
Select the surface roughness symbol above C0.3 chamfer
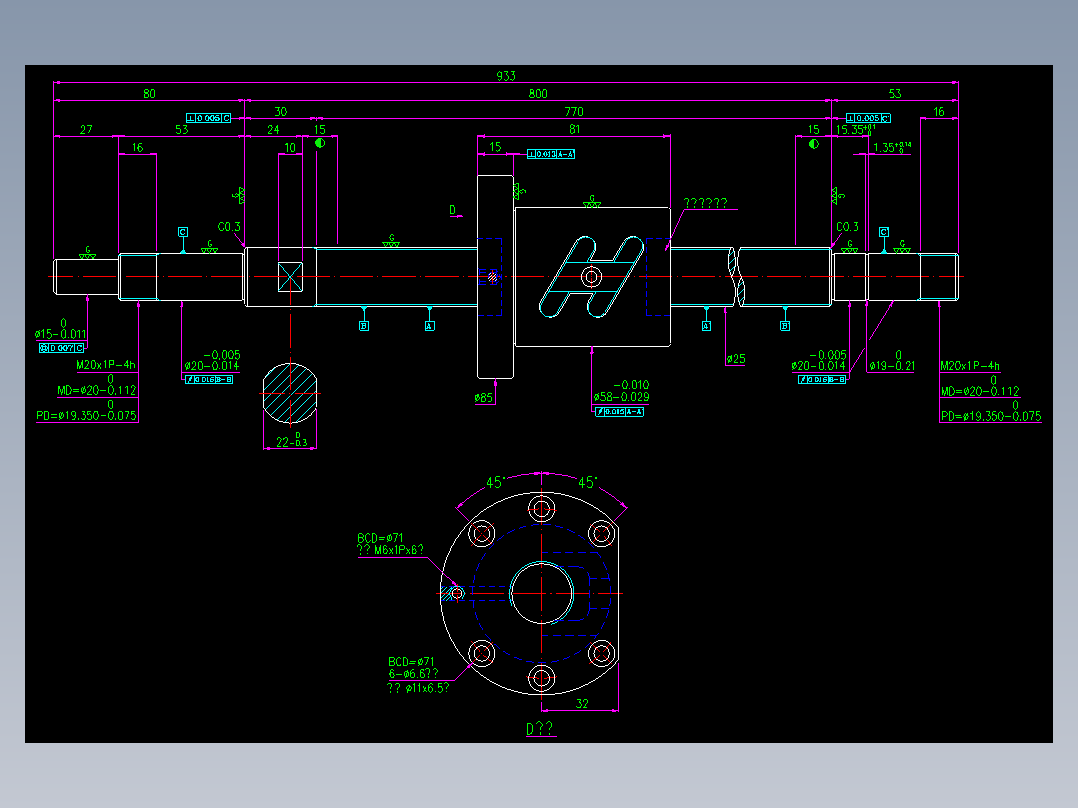click(x=209, y=245)
